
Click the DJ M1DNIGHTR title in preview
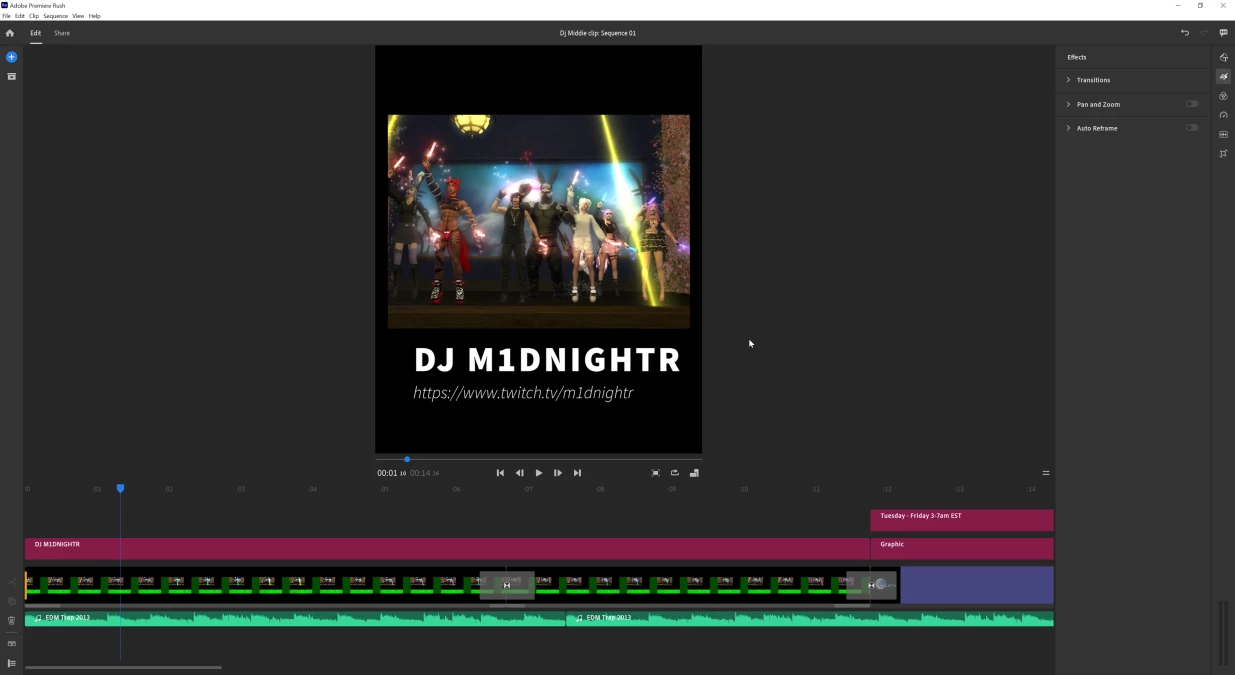tap(547, 360)
